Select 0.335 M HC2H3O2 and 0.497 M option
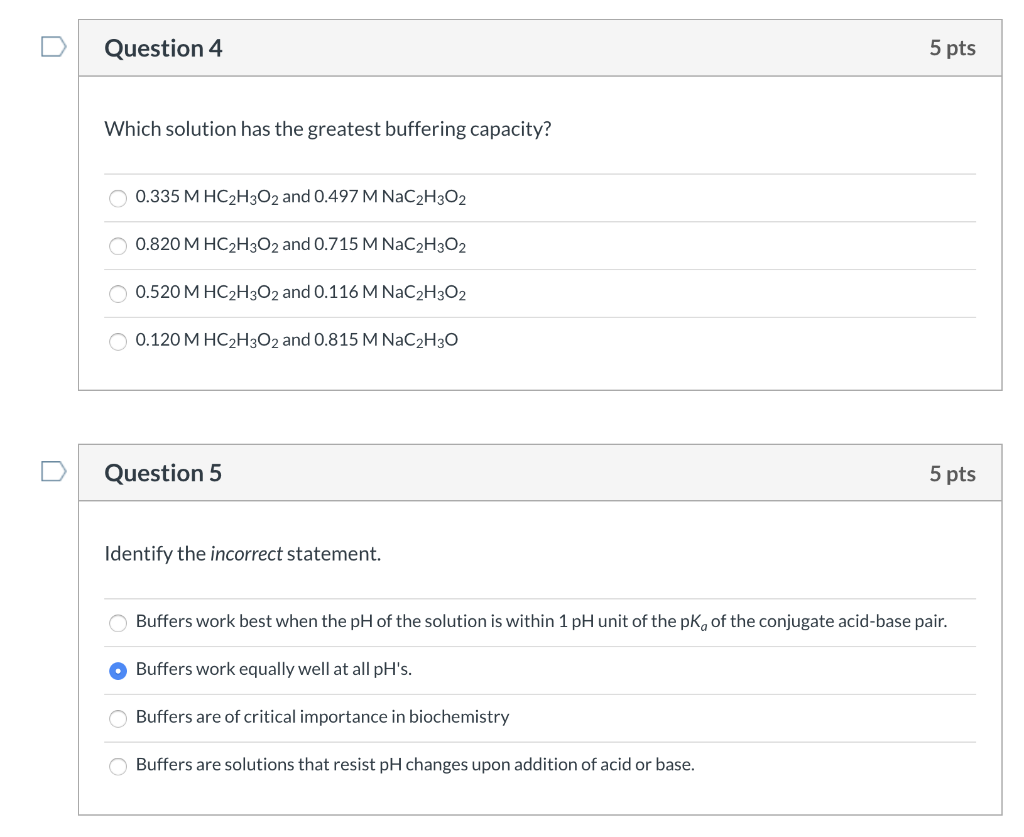The width and height of the screenshot is (1024, 837). pos(118,198)
